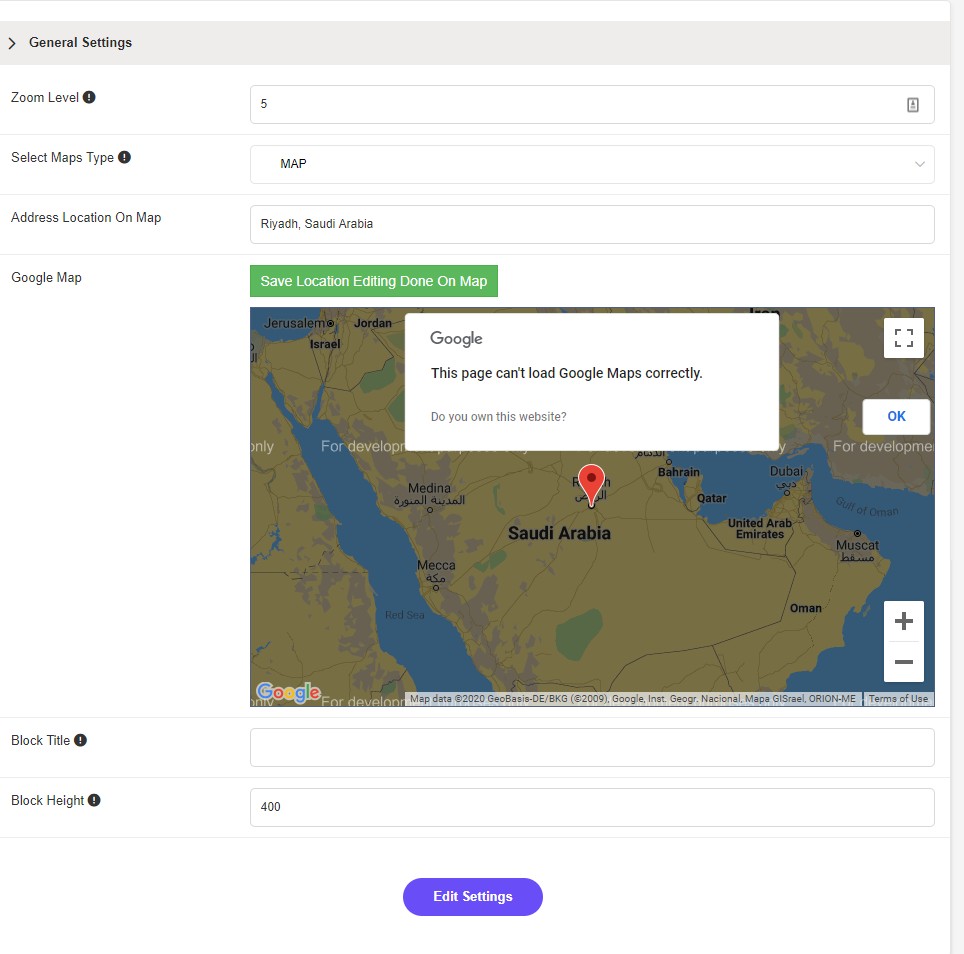Image resolution: width=964 pixels, height=954 pixels.
Task: Click the Jordan label on the map
Action: (373, 323)
